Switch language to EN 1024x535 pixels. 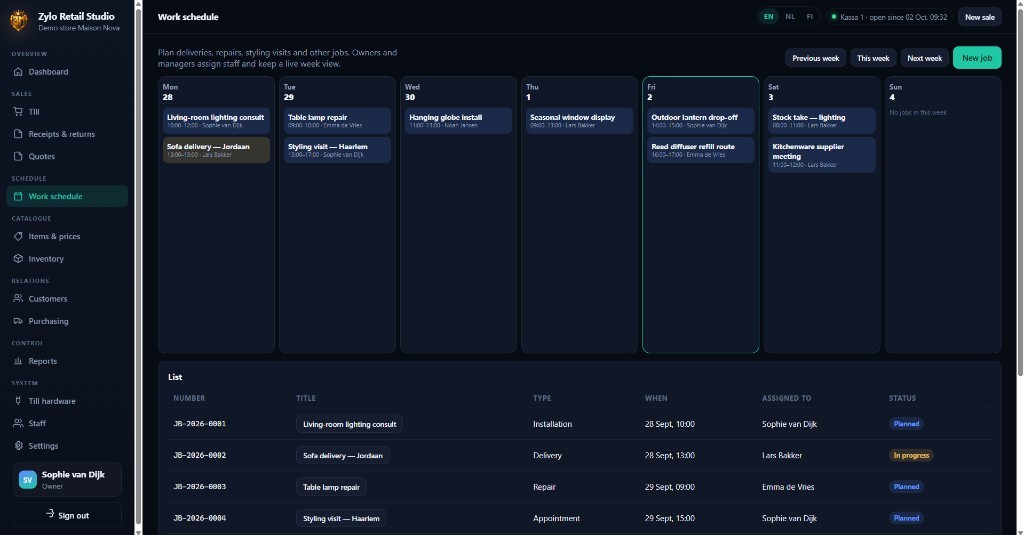pyautogui.click(x=769, y=17)
